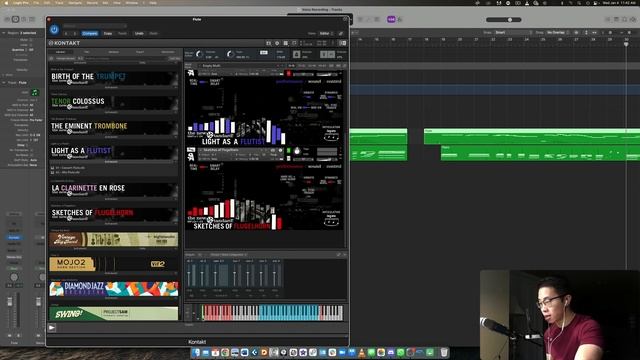The image size is (640, 360).
Task: Open Trash in the Dock
Action: (x=444, y=352)
